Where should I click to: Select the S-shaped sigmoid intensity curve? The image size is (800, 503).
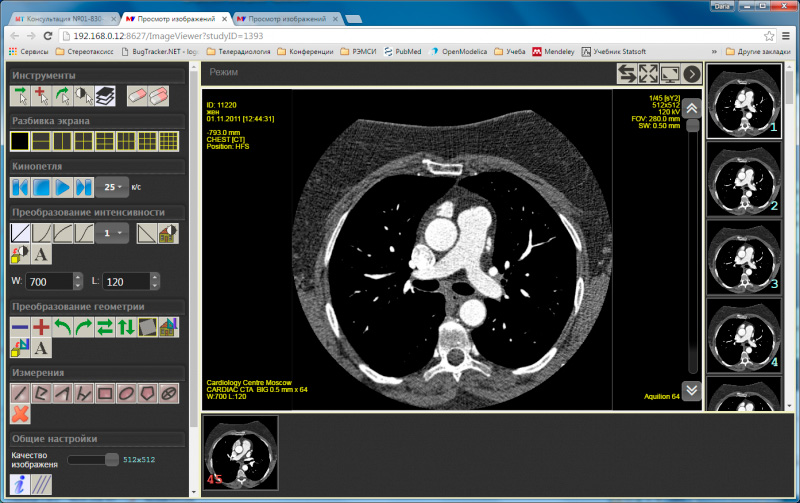click(84, 233)
